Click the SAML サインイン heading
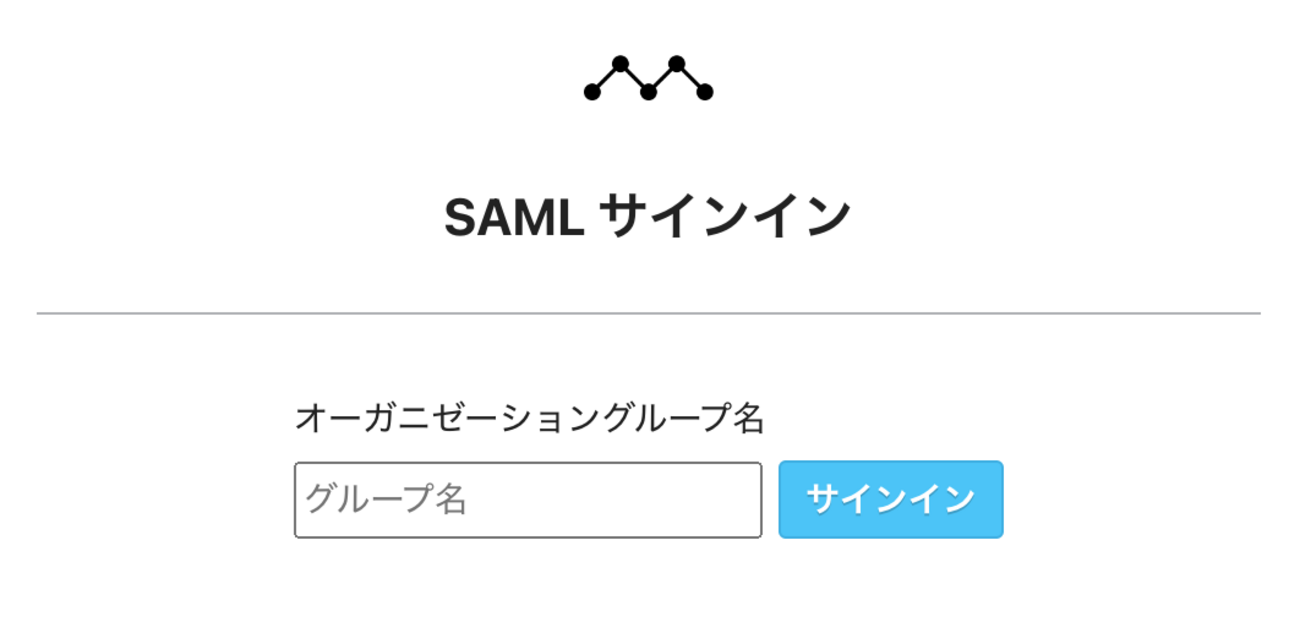1300x644 pixels. point(647,217)
